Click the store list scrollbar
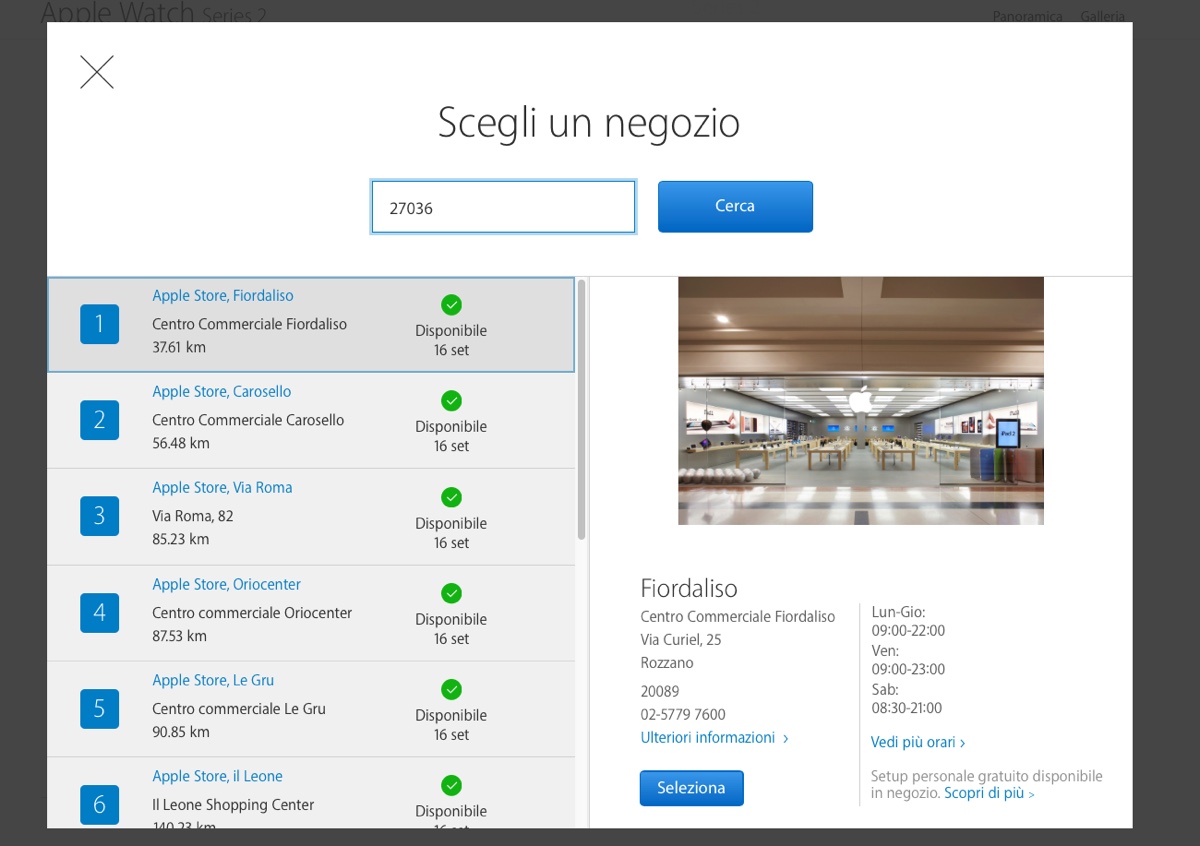1200x846 pixels. click(582, 410)
